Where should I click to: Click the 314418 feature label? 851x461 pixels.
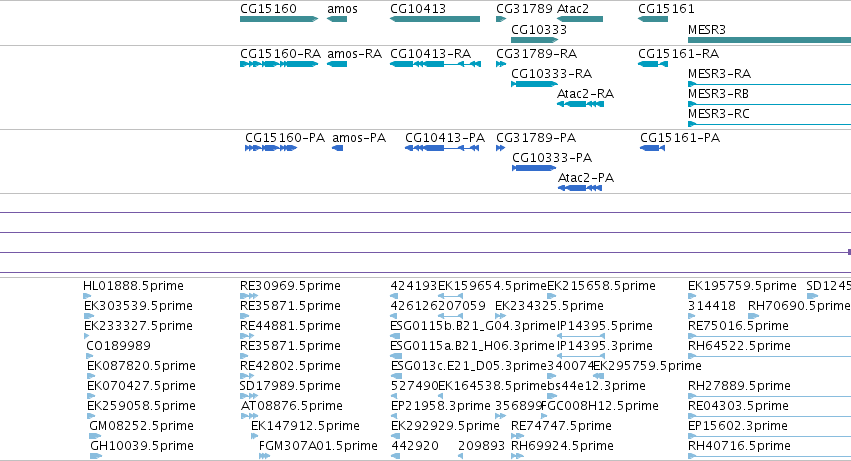point(712,306)
